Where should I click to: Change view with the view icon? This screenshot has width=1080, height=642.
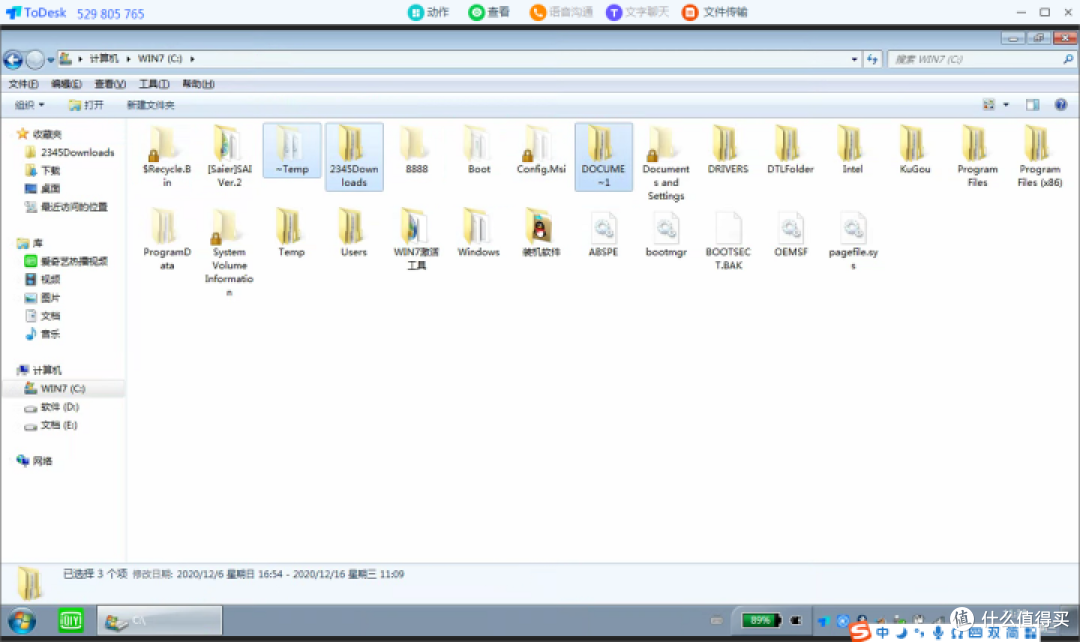tap(988, 105)
